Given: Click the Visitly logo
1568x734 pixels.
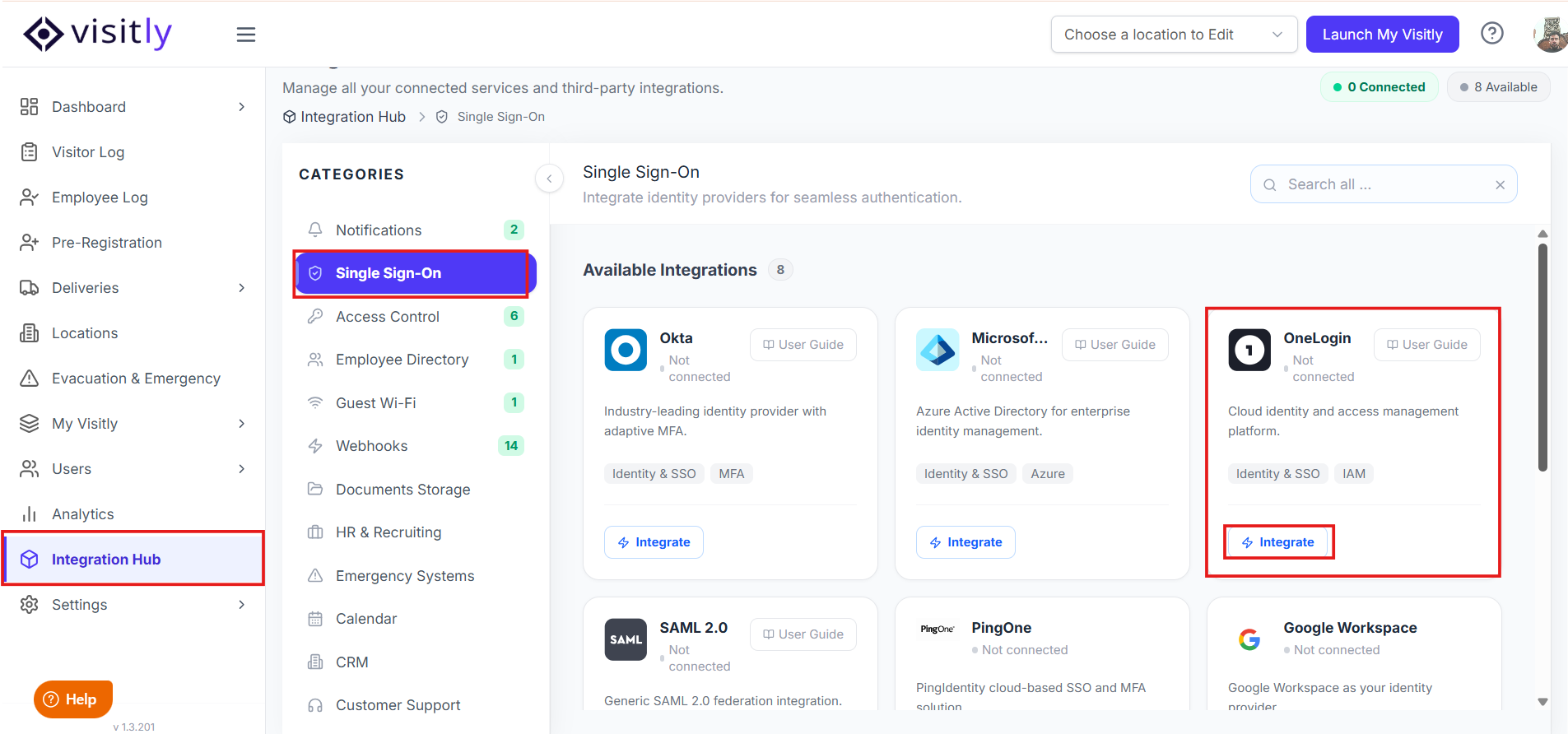Looking at the screenshot, I should click(x=97, y=34).
